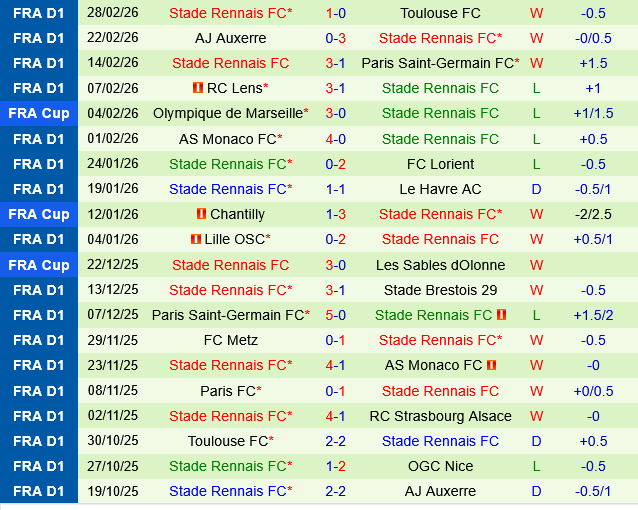The image size is (638, 510).
Task: Open the 0-3 score against AJ Auxerre on 22/02/26
Action: coord(336,38)
